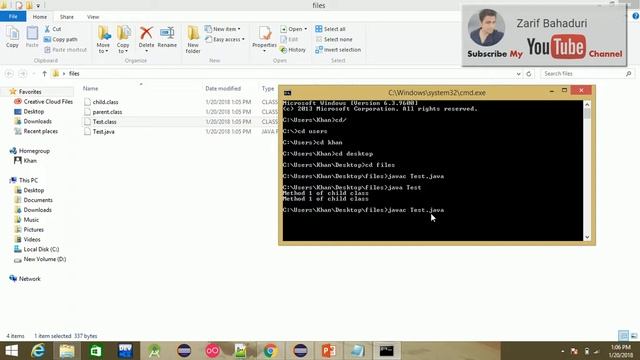Select Cut in Clipboard group
The width and height of the screenshot is (640, 360).
tap(53, 29)
